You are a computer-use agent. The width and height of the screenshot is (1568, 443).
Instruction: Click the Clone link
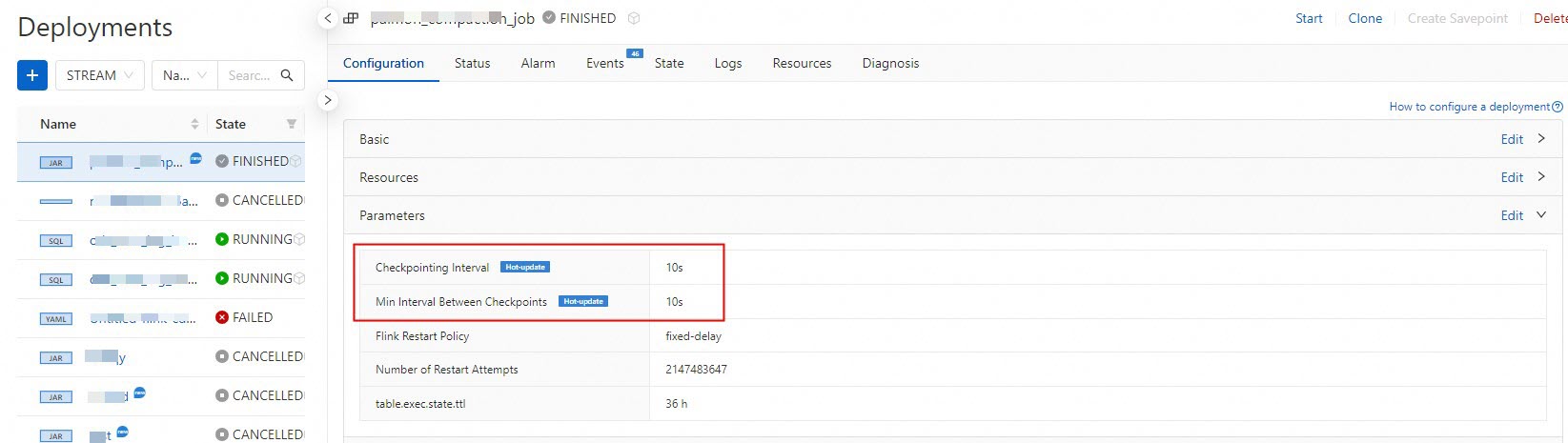click(1365, 18)
